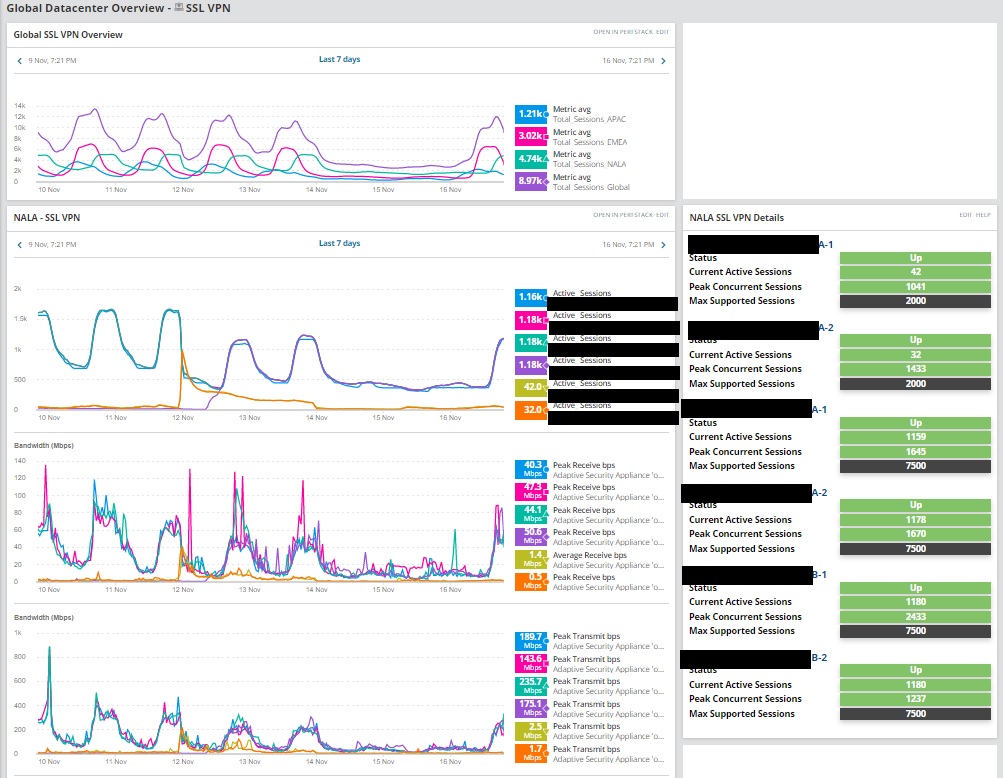Screen dimensions: 1003x778
Task: Select the Peak Concurrent Sessions value 1237
Action: click(x=915, y=699)
